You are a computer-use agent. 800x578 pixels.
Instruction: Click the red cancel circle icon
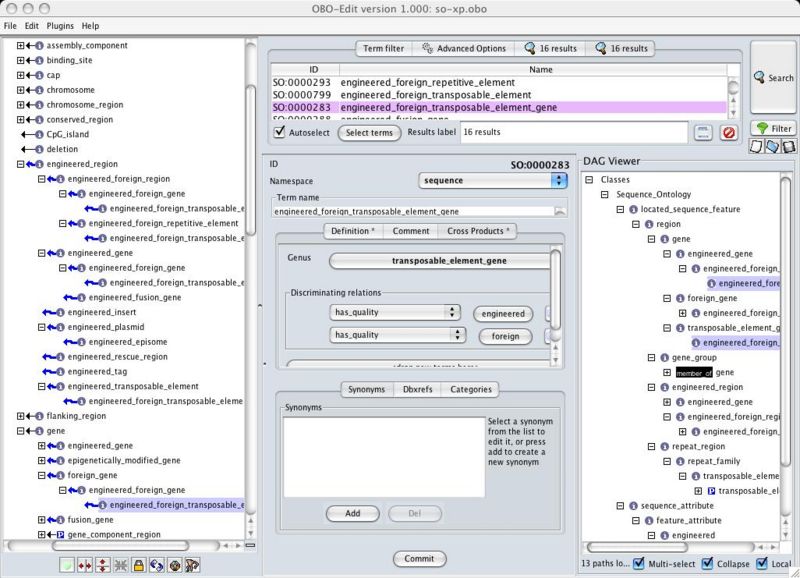[x=729, y=133]
